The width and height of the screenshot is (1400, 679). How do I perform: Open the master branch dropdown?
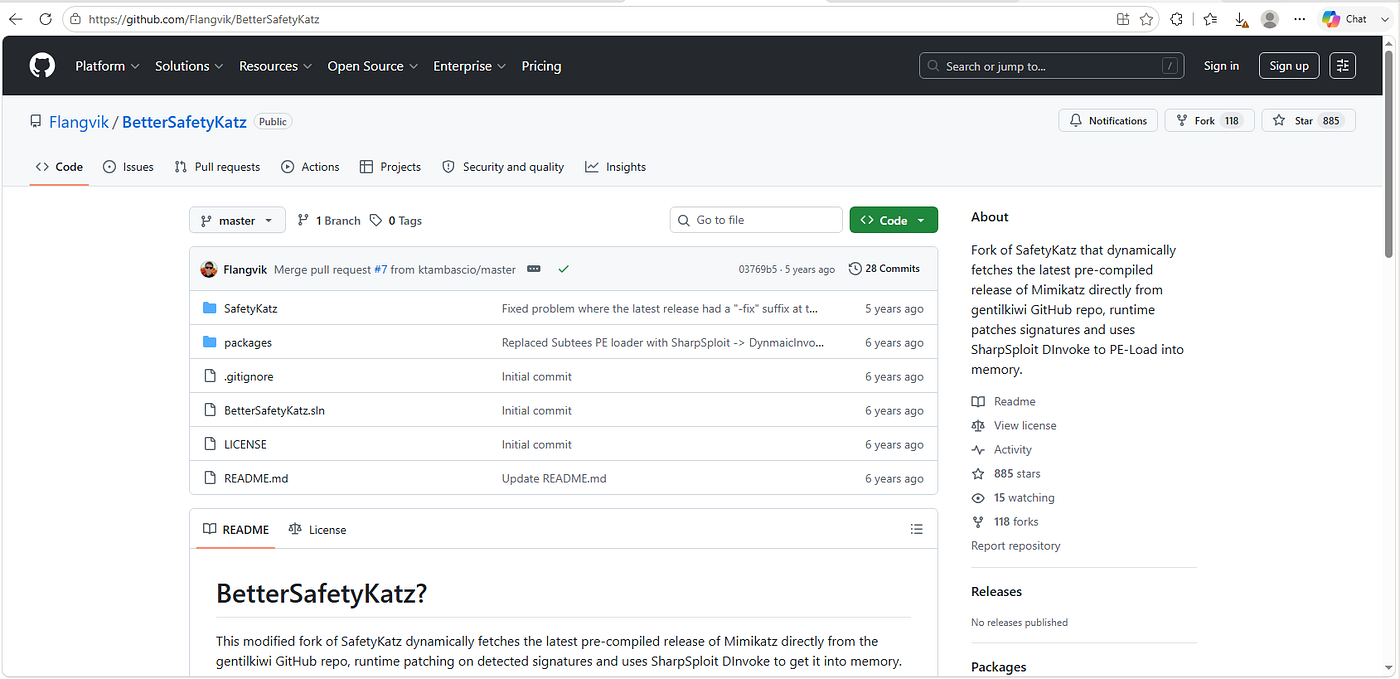[237, 220]
